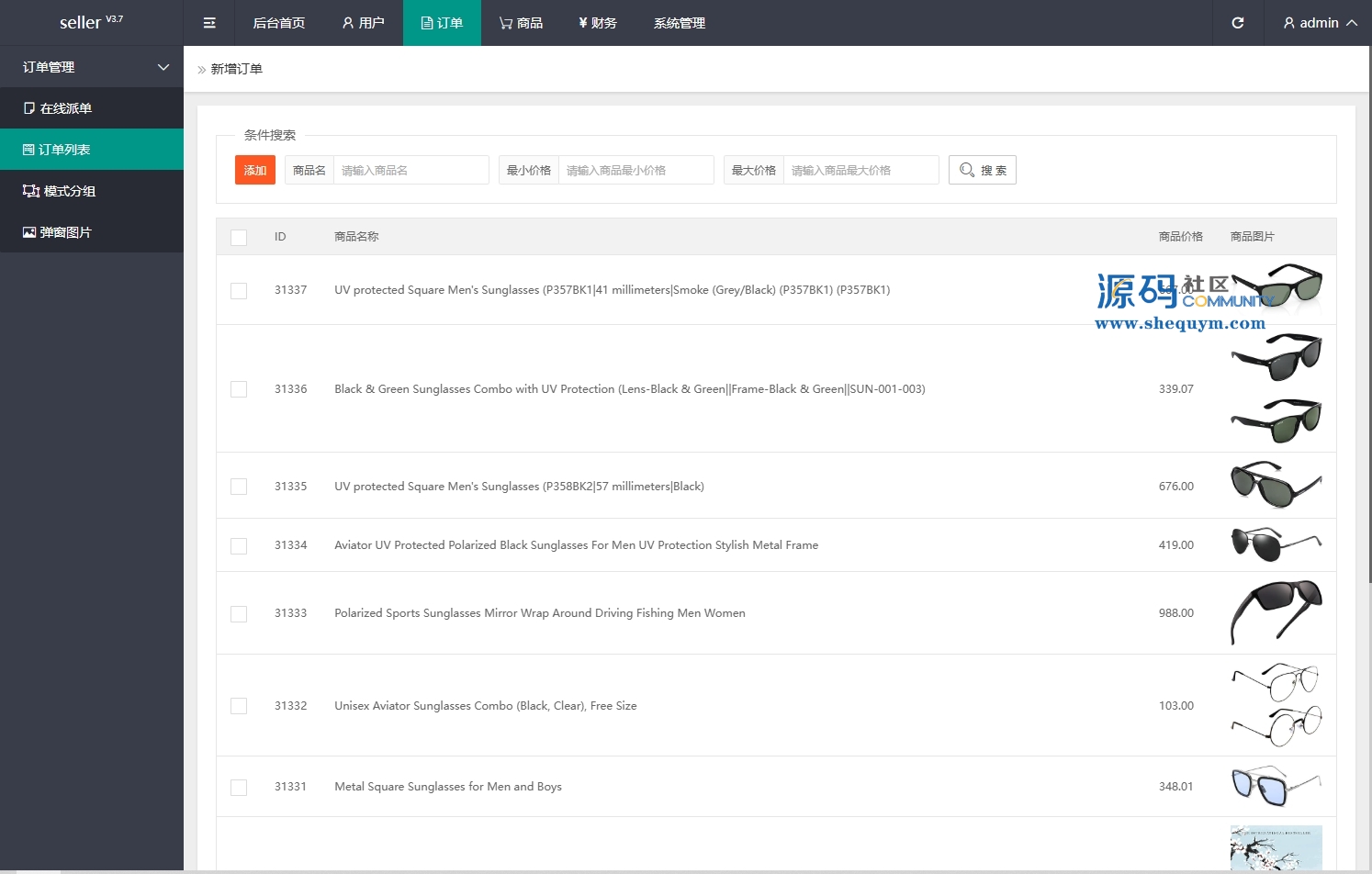Click price 103.00 cell
This screenshot has height=874, width=1372.
point(1176,706)
